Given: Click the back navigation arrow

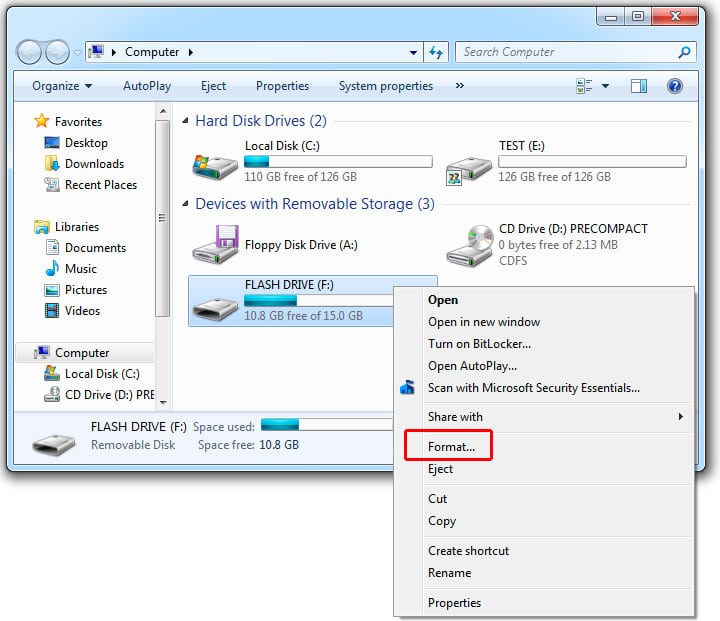Looking at the screenshot, I should click(31, 52).
